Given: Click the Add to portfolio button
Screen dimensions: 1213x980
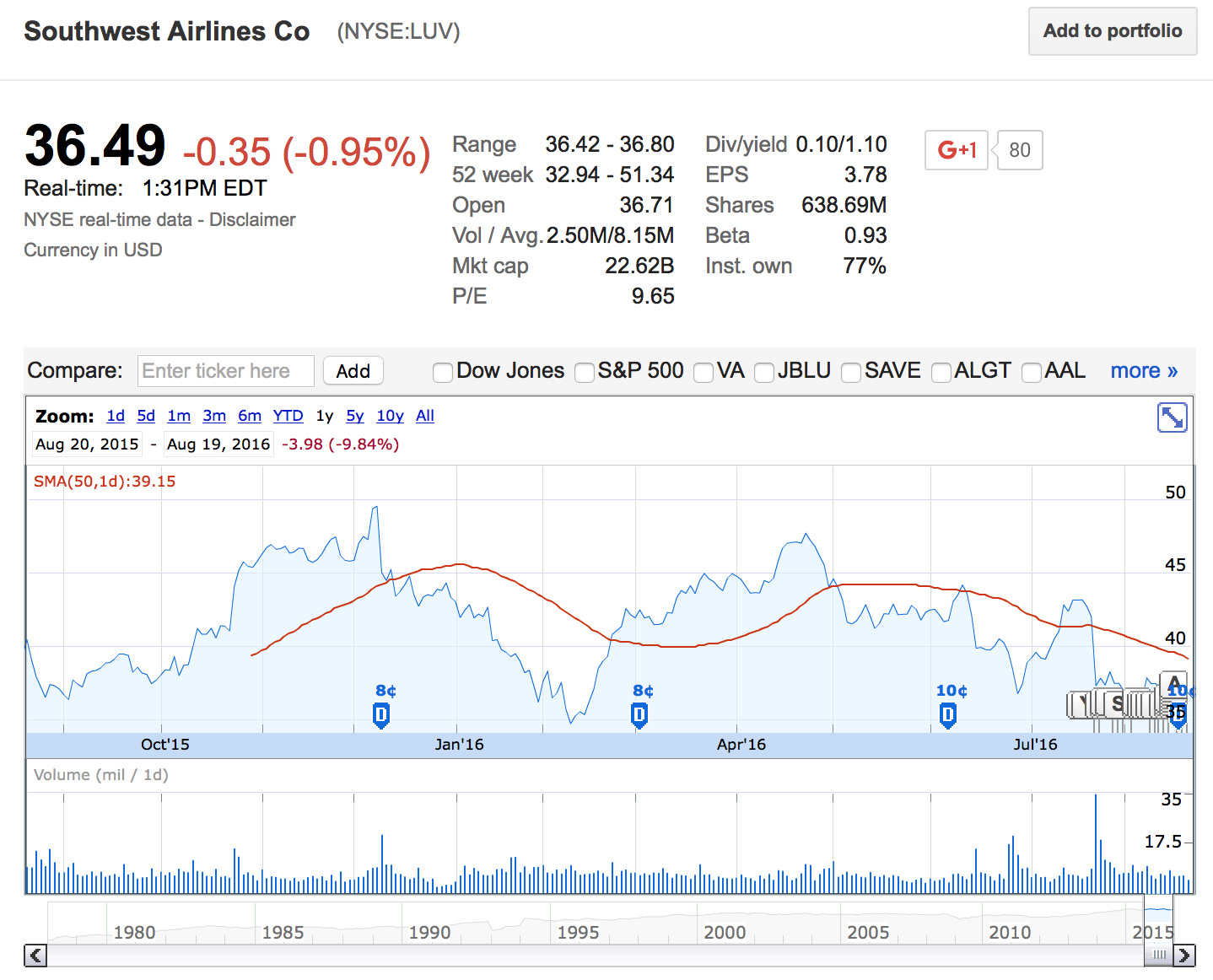Looking at the screenshot, I should coord(1113,31).
